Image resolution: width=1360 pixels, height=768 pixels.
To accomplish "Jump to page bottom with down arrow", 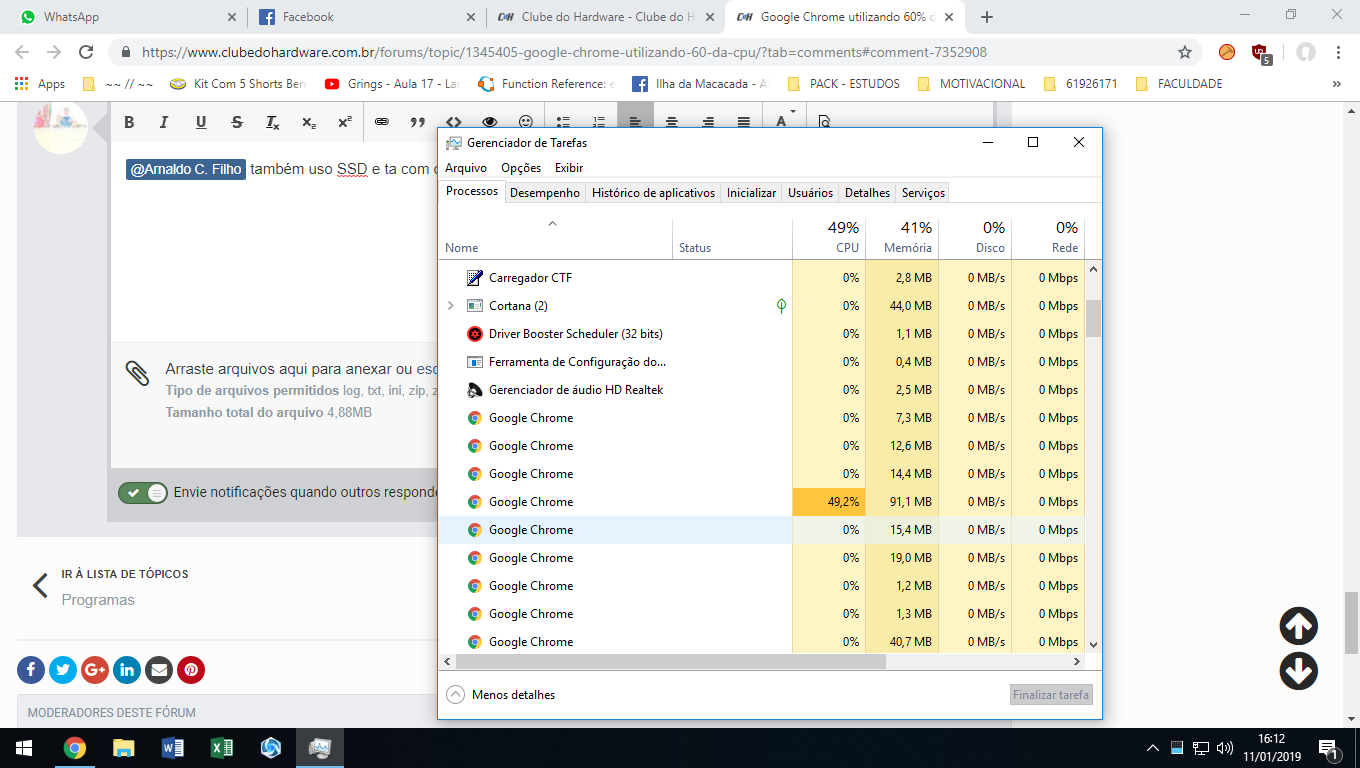I will click(x=1298, y=671).
